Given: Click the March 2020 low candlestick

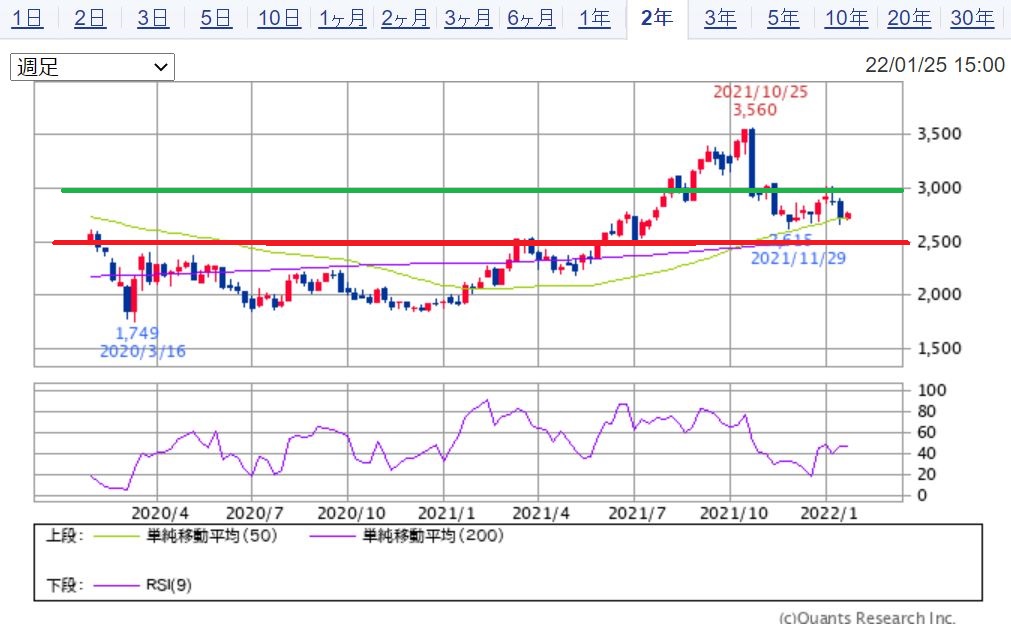Looking at the screenshot, I should point(134,299).
